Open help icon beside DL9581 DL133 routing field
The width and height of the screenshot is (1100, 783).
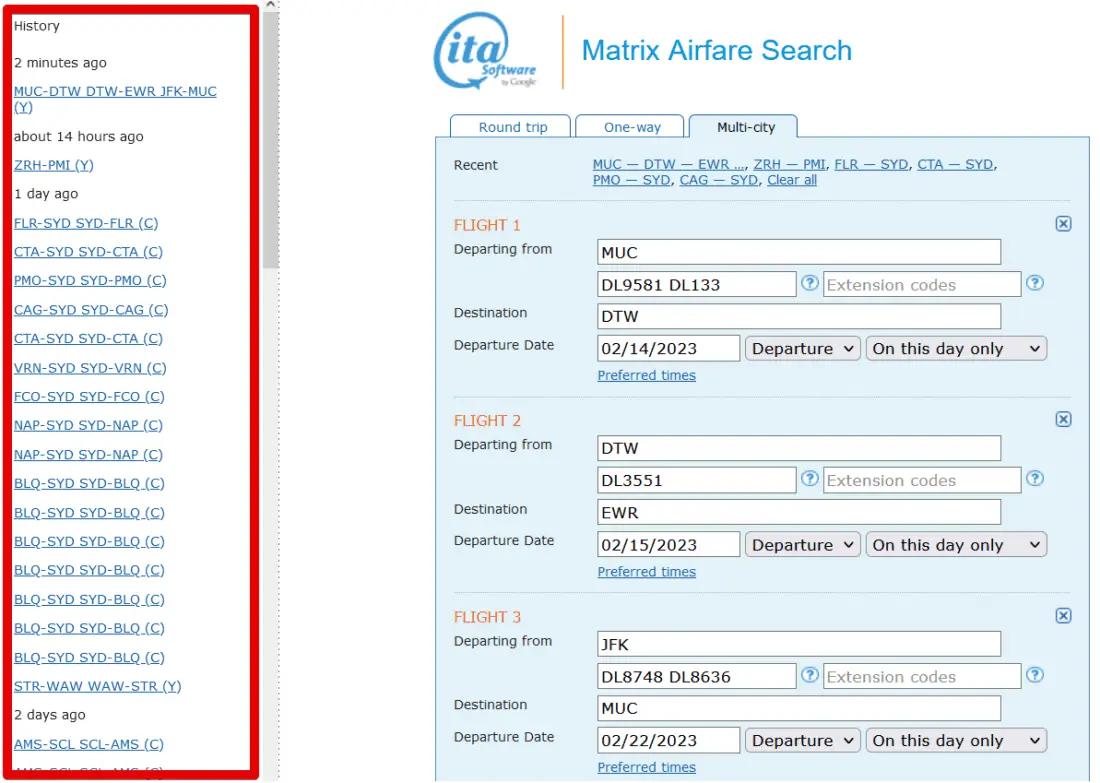point(810,284)
